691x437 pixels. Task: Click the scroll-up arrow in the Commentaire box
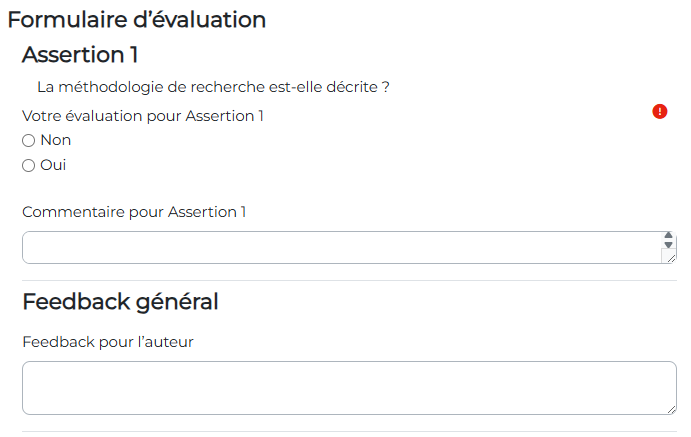(668, 236)
